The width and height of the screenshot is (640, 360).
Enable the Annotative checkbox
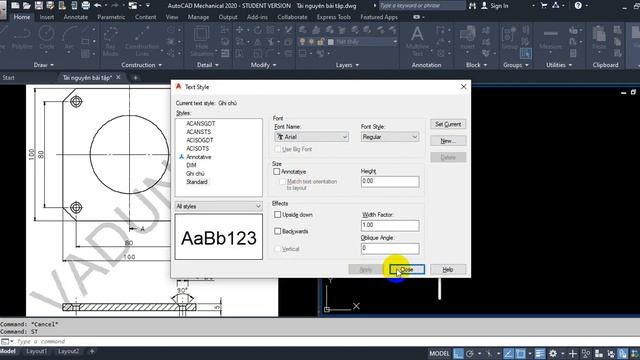point(277,171)
